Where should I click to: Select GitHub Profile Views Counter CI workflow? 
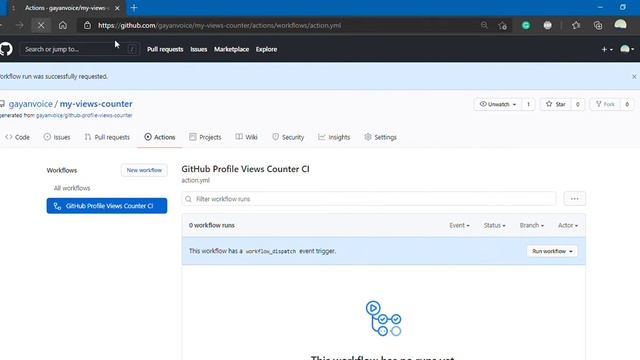pos(107,206)
